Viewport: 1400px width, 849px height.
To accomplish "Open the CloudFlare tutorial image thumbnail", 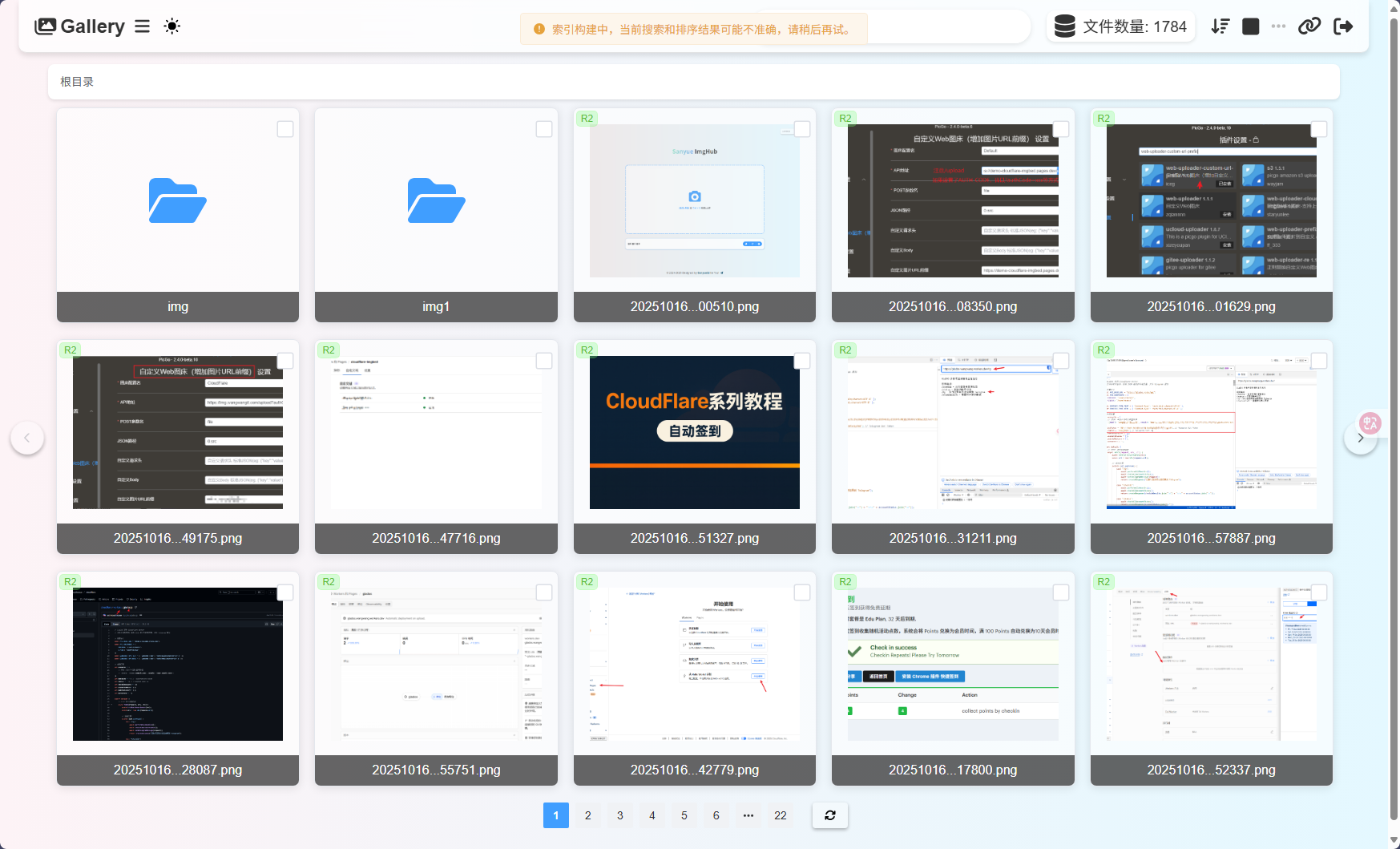I will click(x=694, y=432).
